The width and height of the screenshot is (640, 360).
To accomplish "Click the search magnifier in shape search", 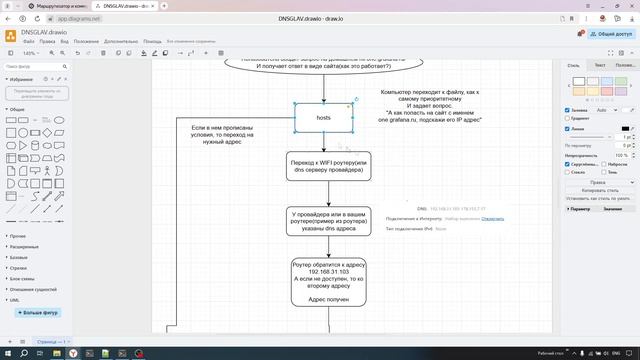I will pos(64,66).
